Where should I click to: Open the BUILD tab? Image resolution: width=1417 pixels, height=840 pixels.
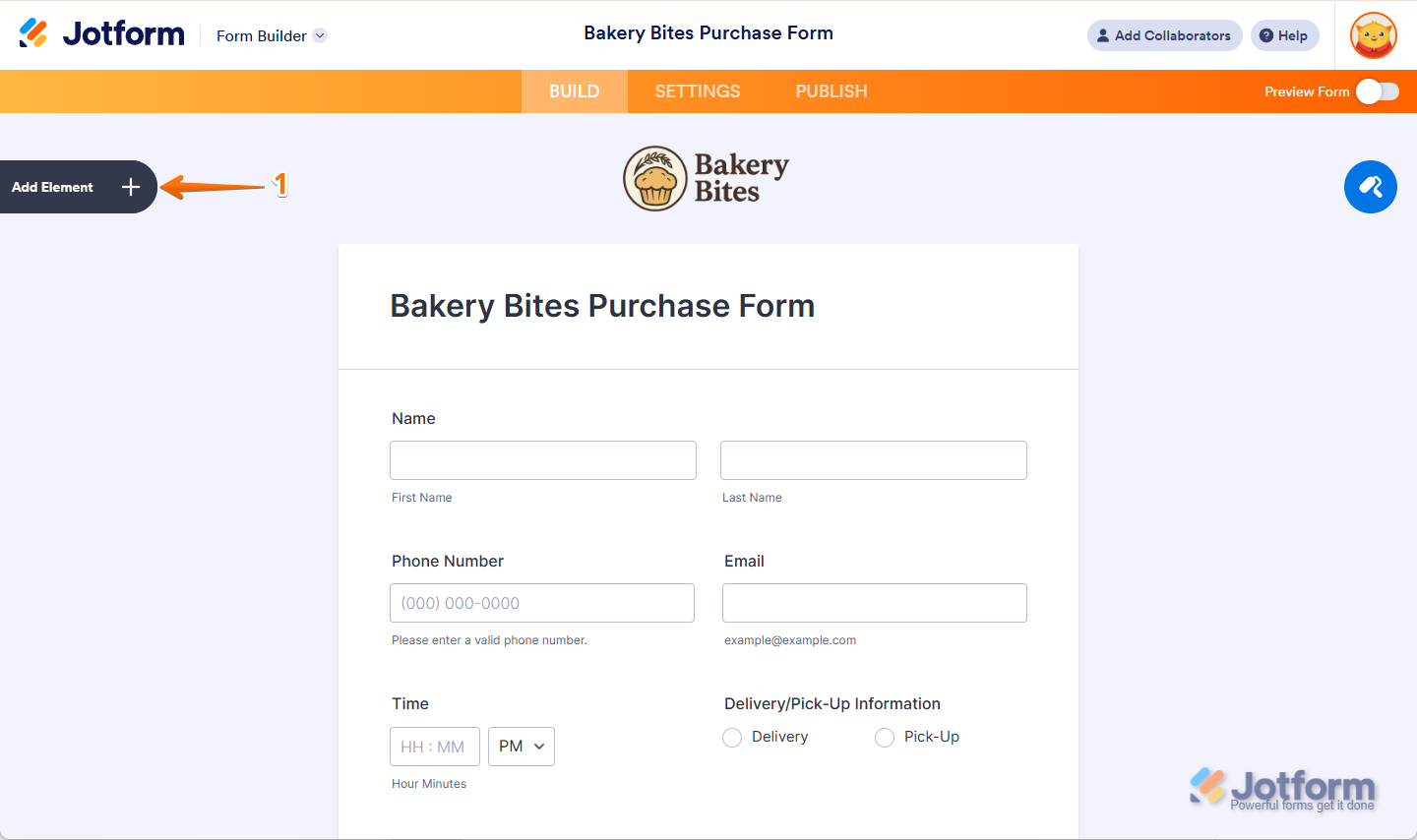point(575,91)
